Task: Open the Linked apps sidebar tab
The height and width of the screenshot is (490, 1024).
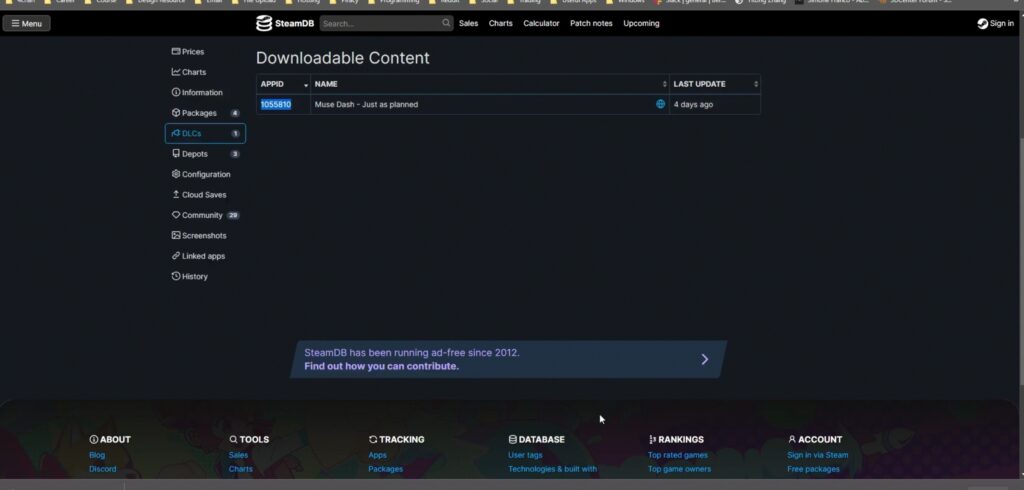Action: point(205,256)
